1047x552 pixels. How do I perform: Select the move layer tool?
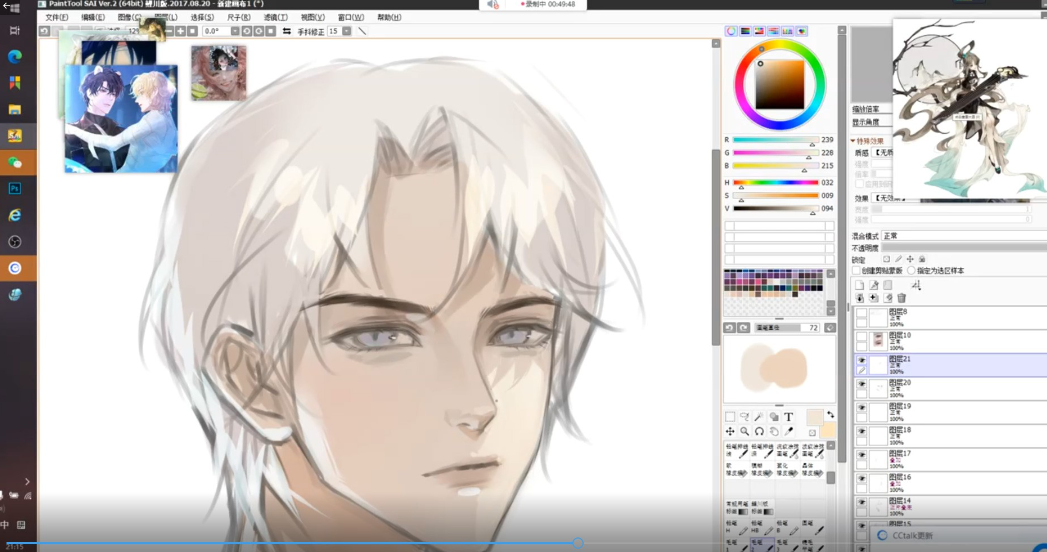pyautogui.click(x=730, y=432)
